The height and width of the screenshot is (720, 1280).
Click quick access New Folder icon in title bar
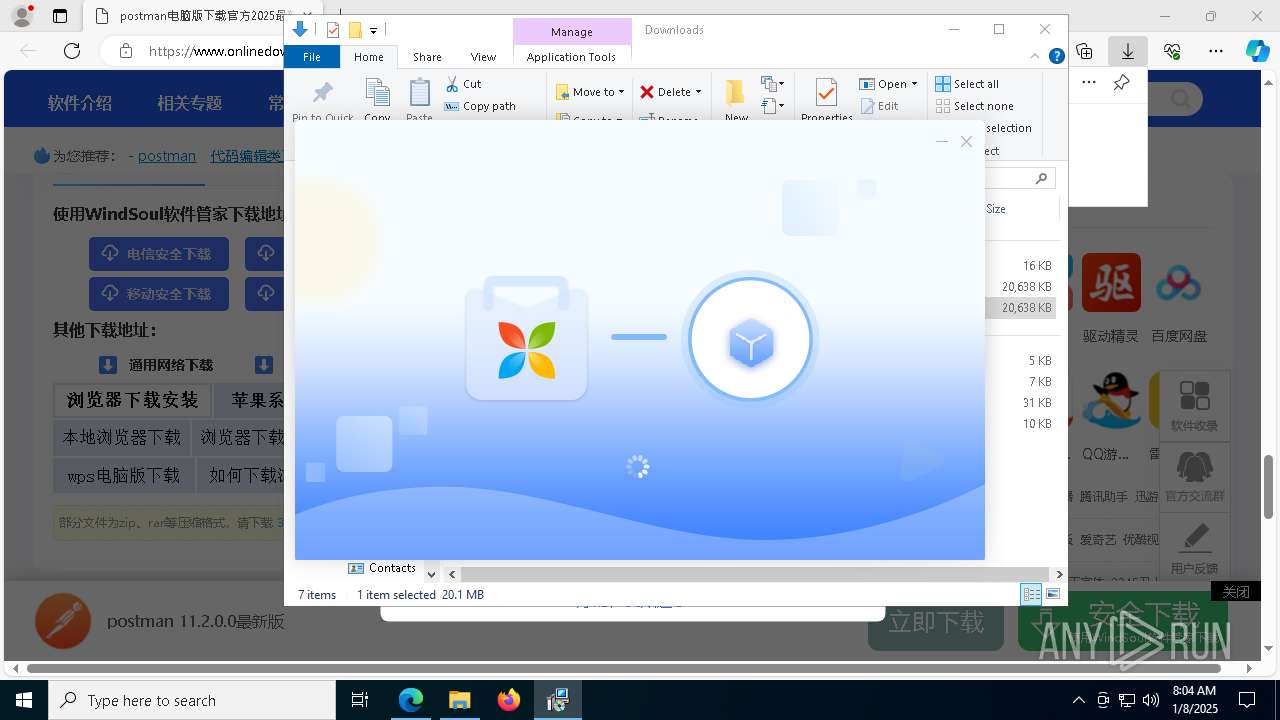(355, 30)
